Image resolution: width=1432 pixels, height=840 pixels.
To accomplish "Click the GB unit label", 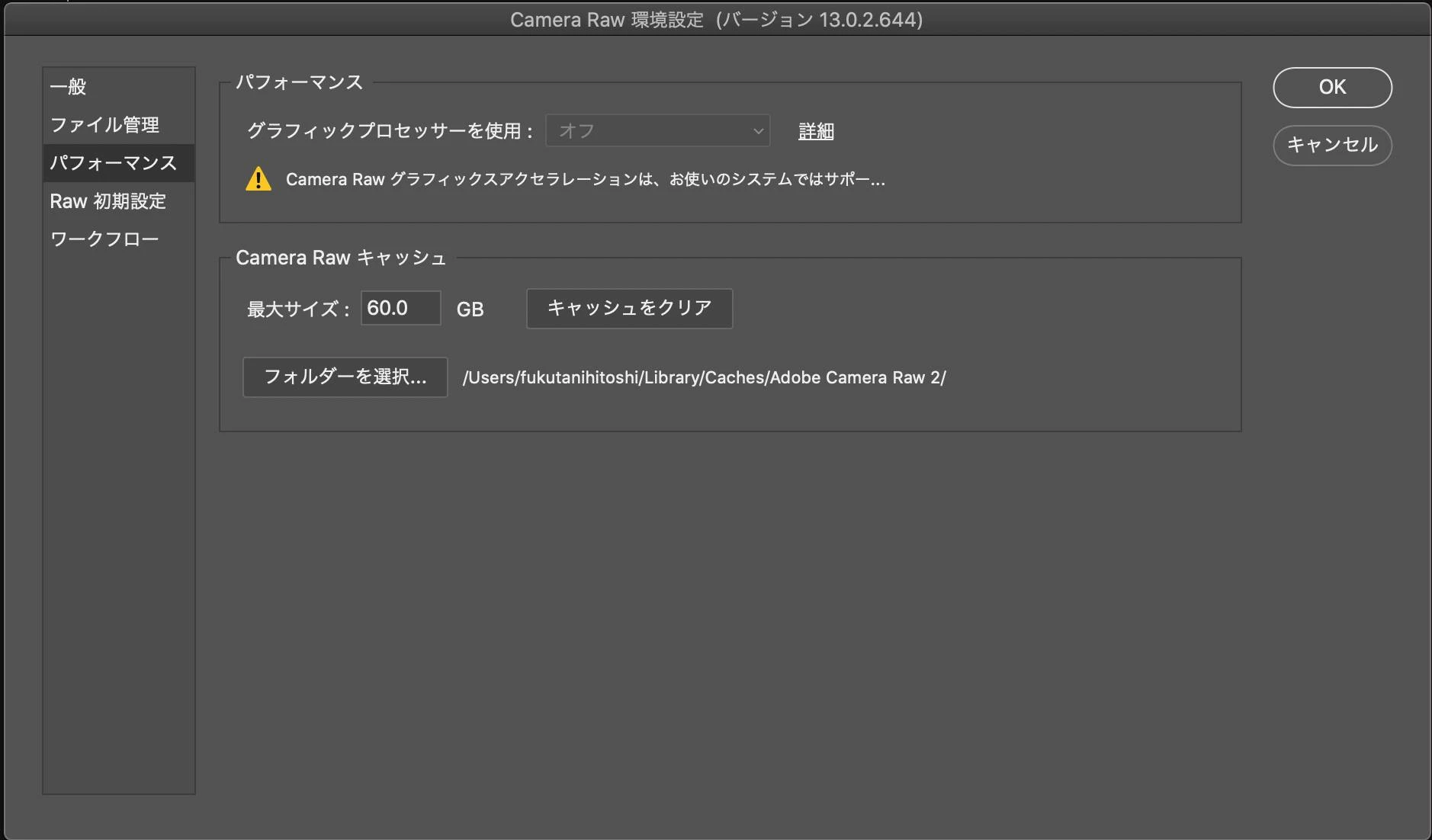I will 470,309.
